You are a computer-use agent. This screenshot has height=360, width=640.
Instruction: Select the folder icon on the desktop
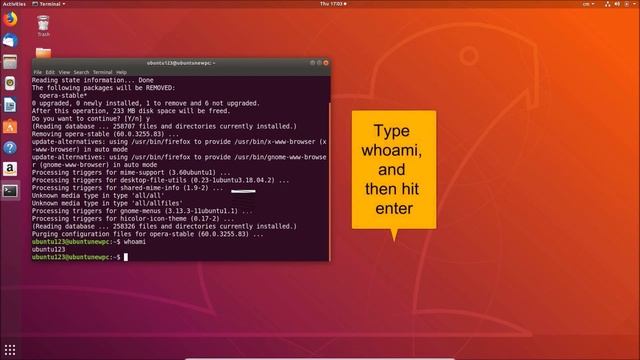point(43,53)
